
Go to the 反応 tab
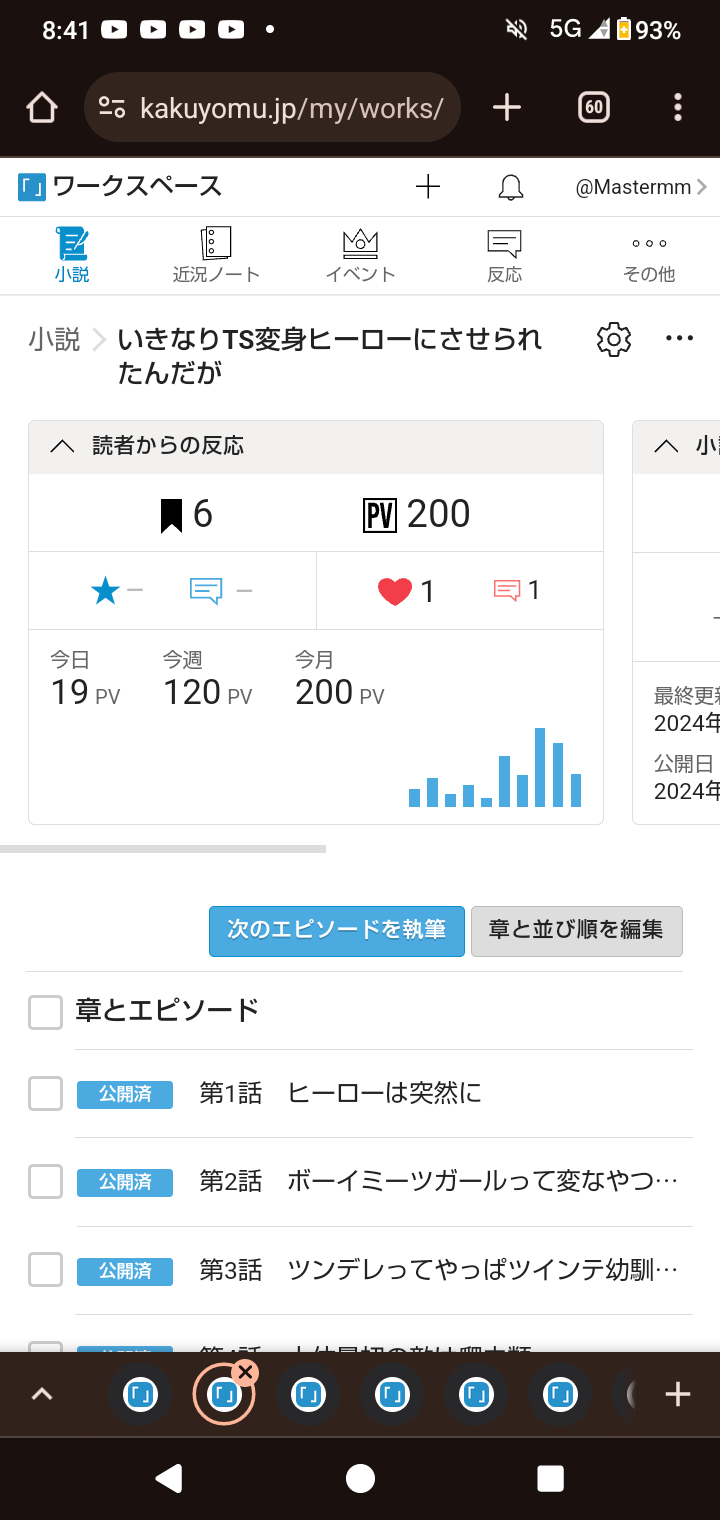504,255
